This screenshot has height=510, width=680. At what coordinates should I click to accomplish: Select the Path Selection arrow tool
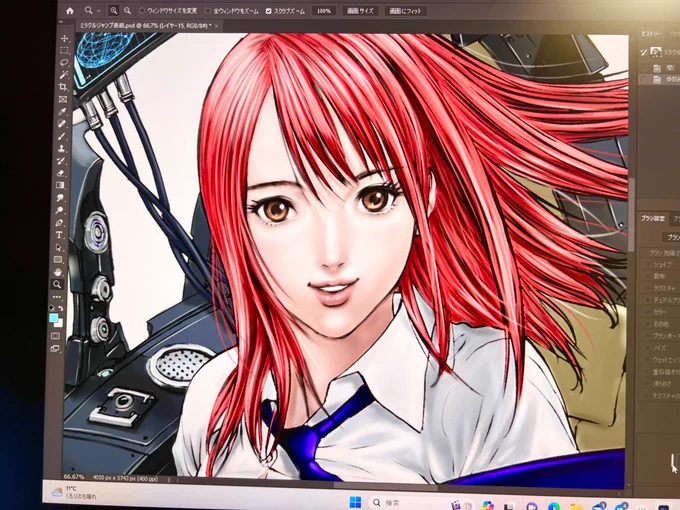[x=59, y=247]
